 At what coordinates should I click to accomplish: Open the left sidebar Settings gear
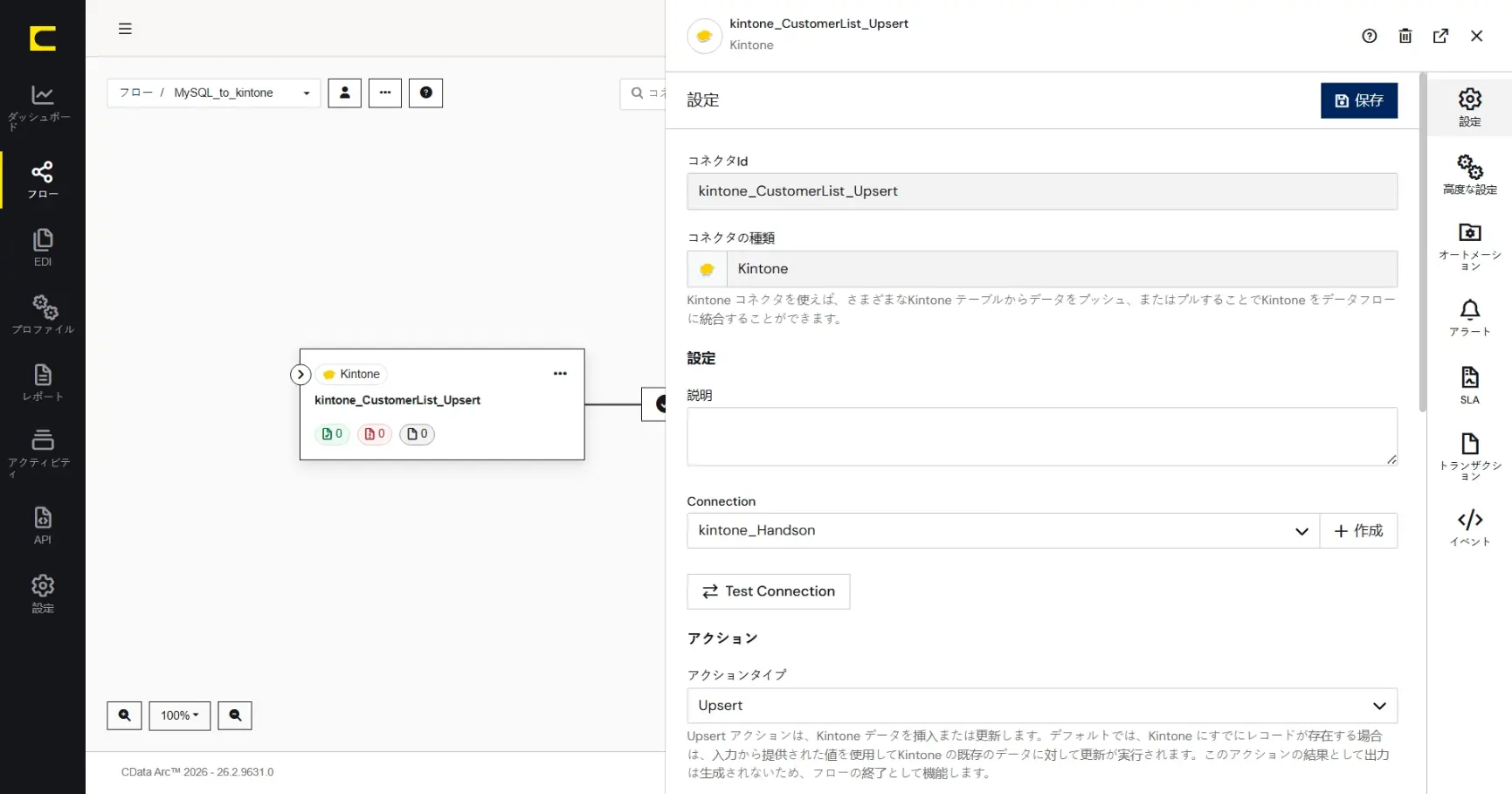(42, 594)
